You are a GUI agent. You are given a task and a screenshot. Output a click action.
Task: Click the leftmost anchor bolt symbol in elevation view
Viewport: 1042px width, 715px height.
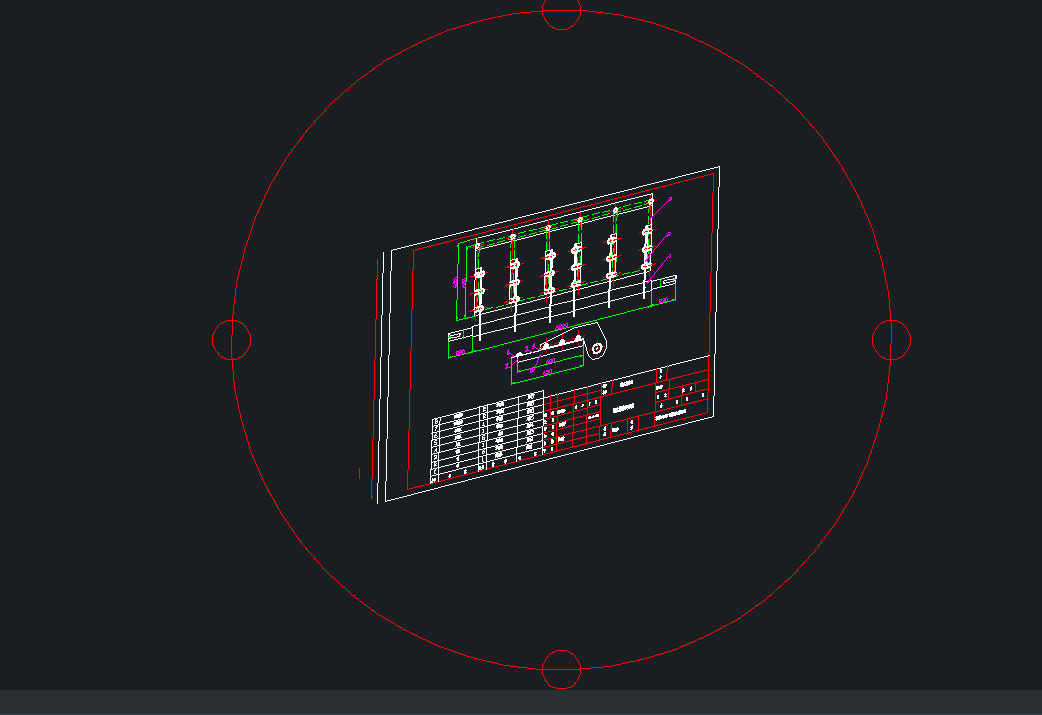[x=478, y=274]
